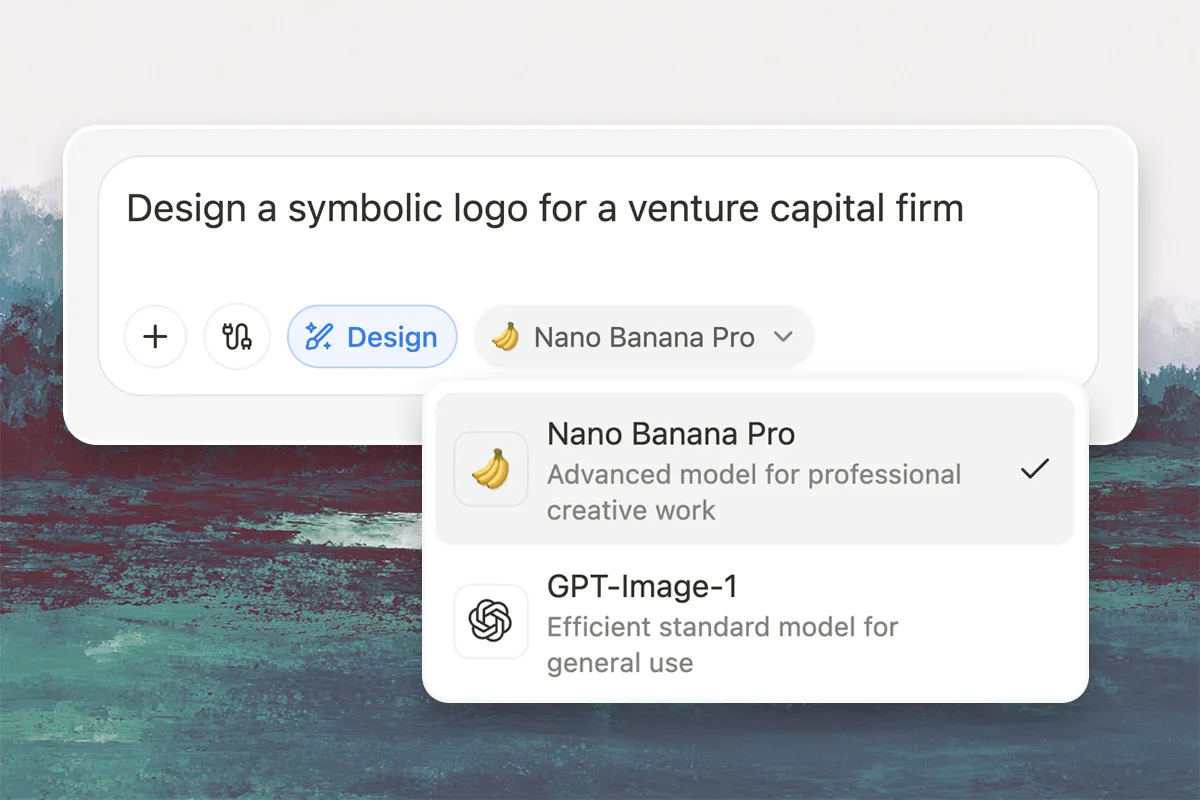Select Nano Banana Pro from the model list
The image size is (1200, 800).
coord(755,469)
